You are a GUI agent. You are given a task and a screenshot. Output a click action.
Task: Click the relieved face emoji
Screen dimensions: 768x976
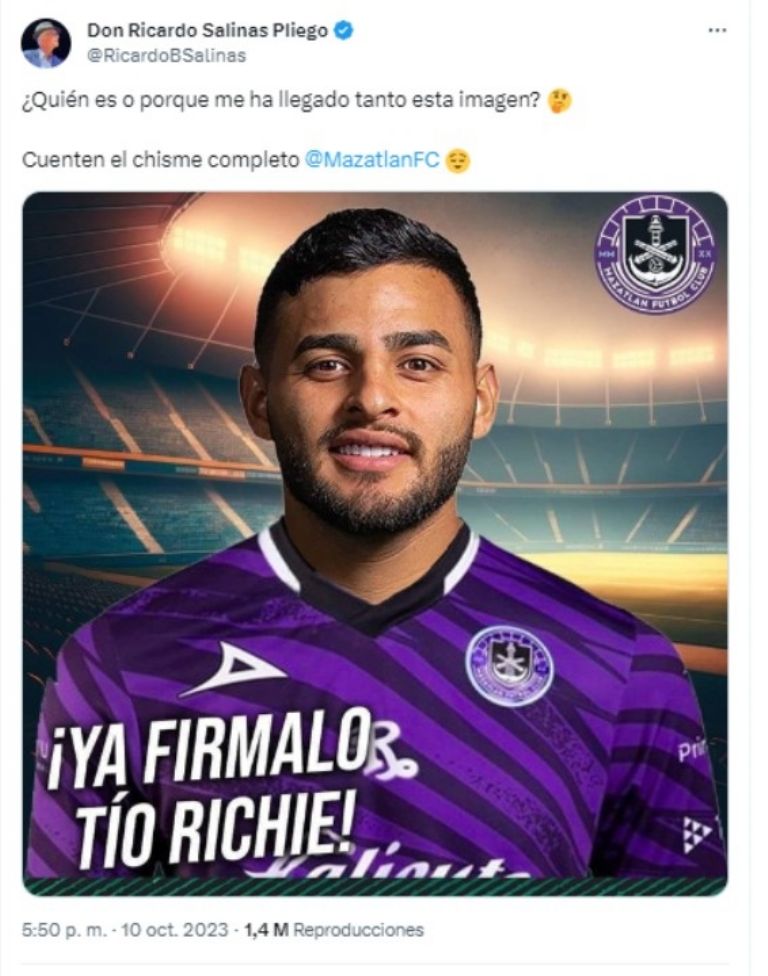pos(458,161)
